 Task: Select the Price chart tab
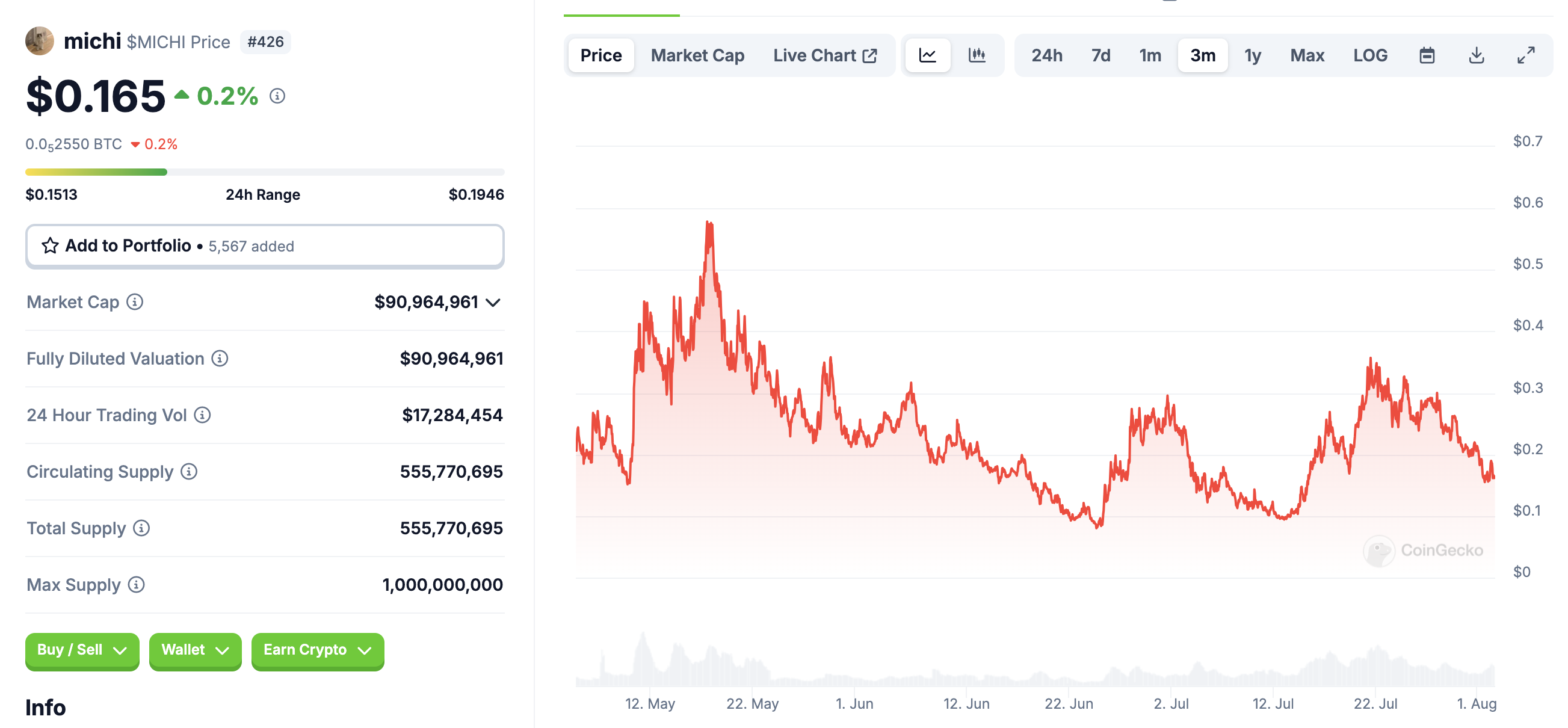(600, 55)
